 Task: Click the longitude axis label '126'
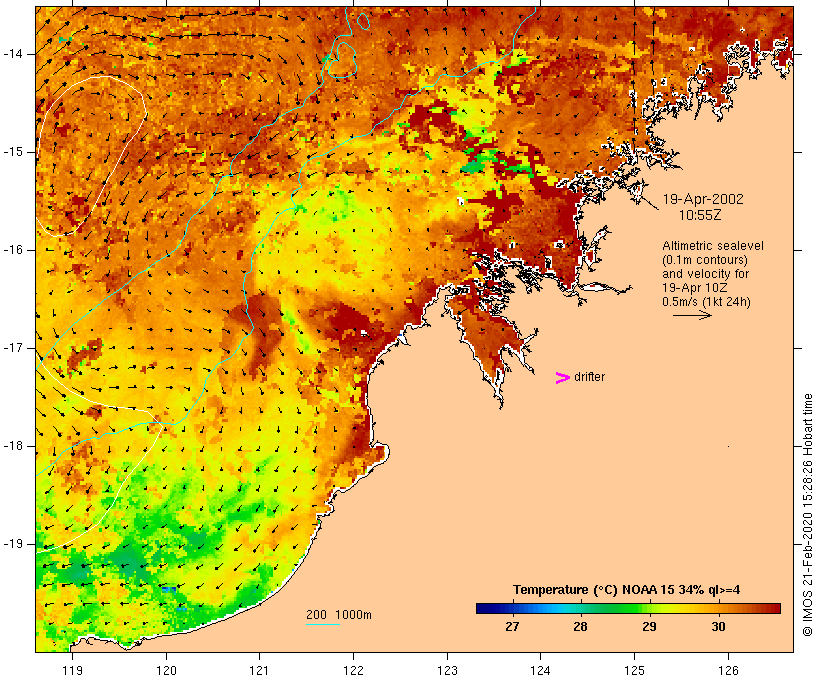tap(728, 670)
